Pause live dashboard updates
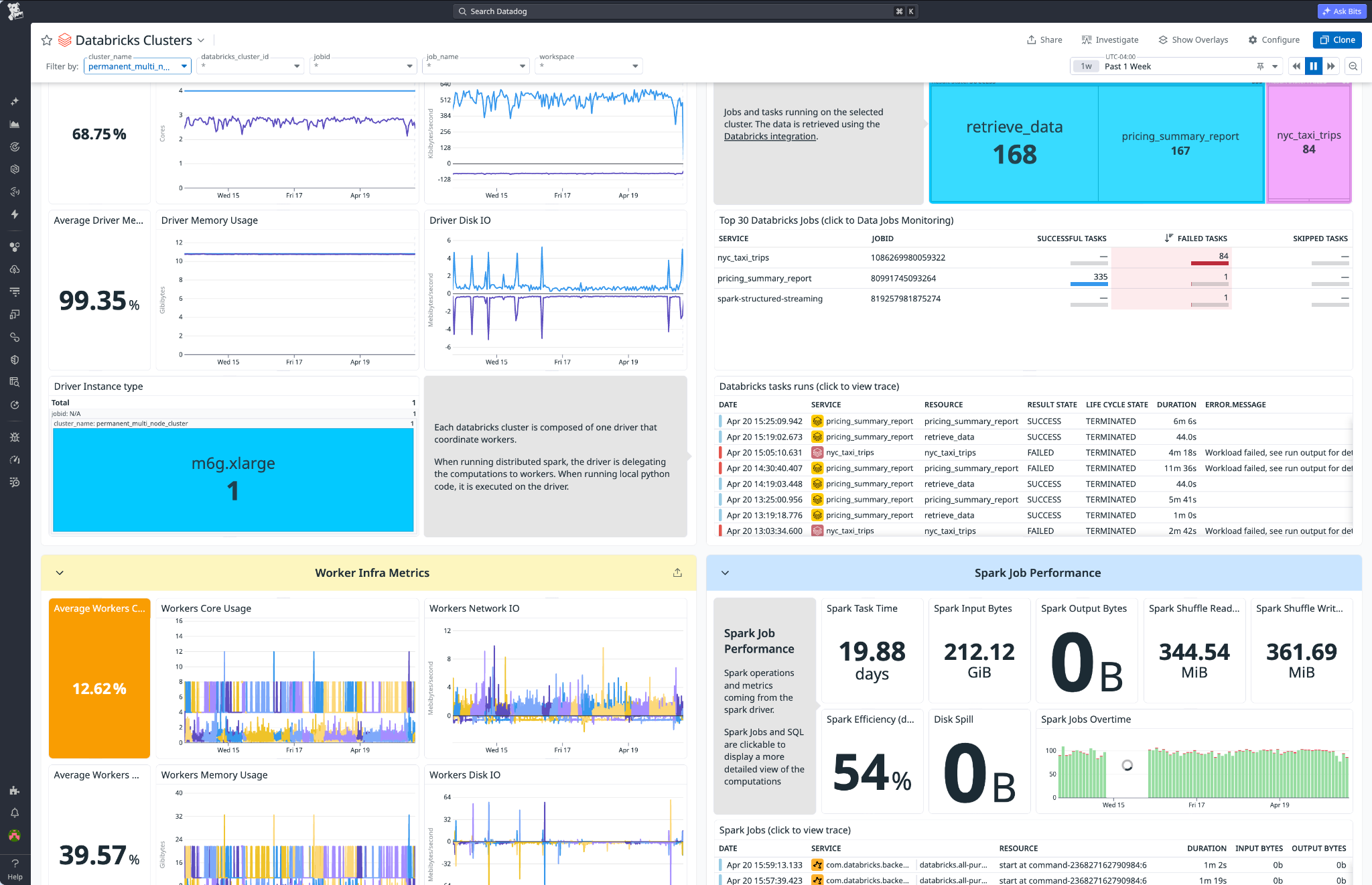This screenshot has height=885, width=1372. coord(1313,66)
